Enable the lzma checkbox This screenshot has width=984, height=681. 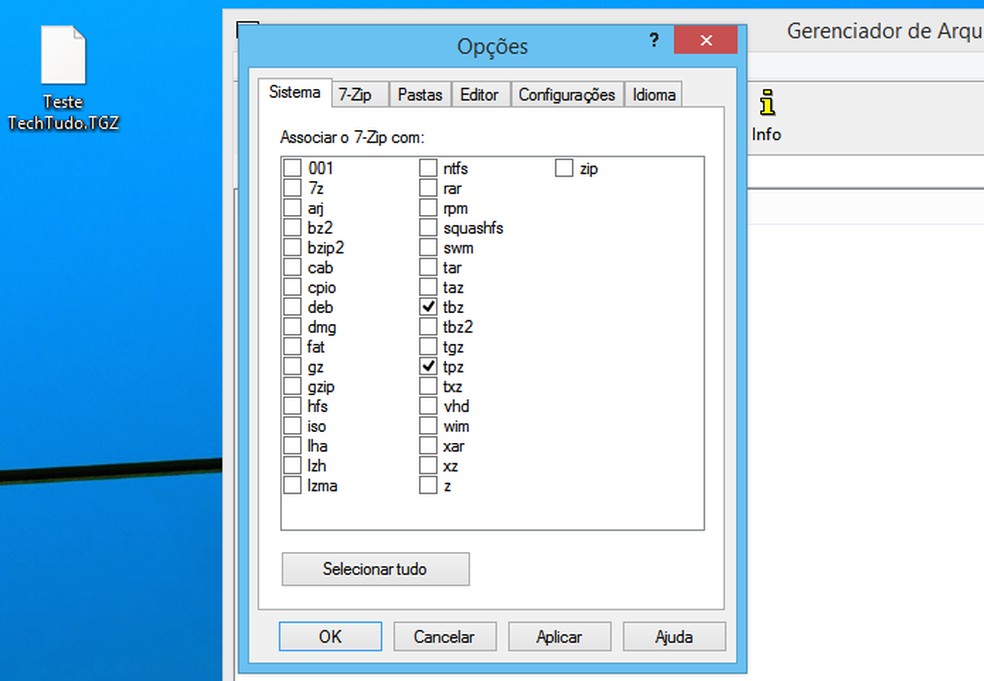pos(292,485)
